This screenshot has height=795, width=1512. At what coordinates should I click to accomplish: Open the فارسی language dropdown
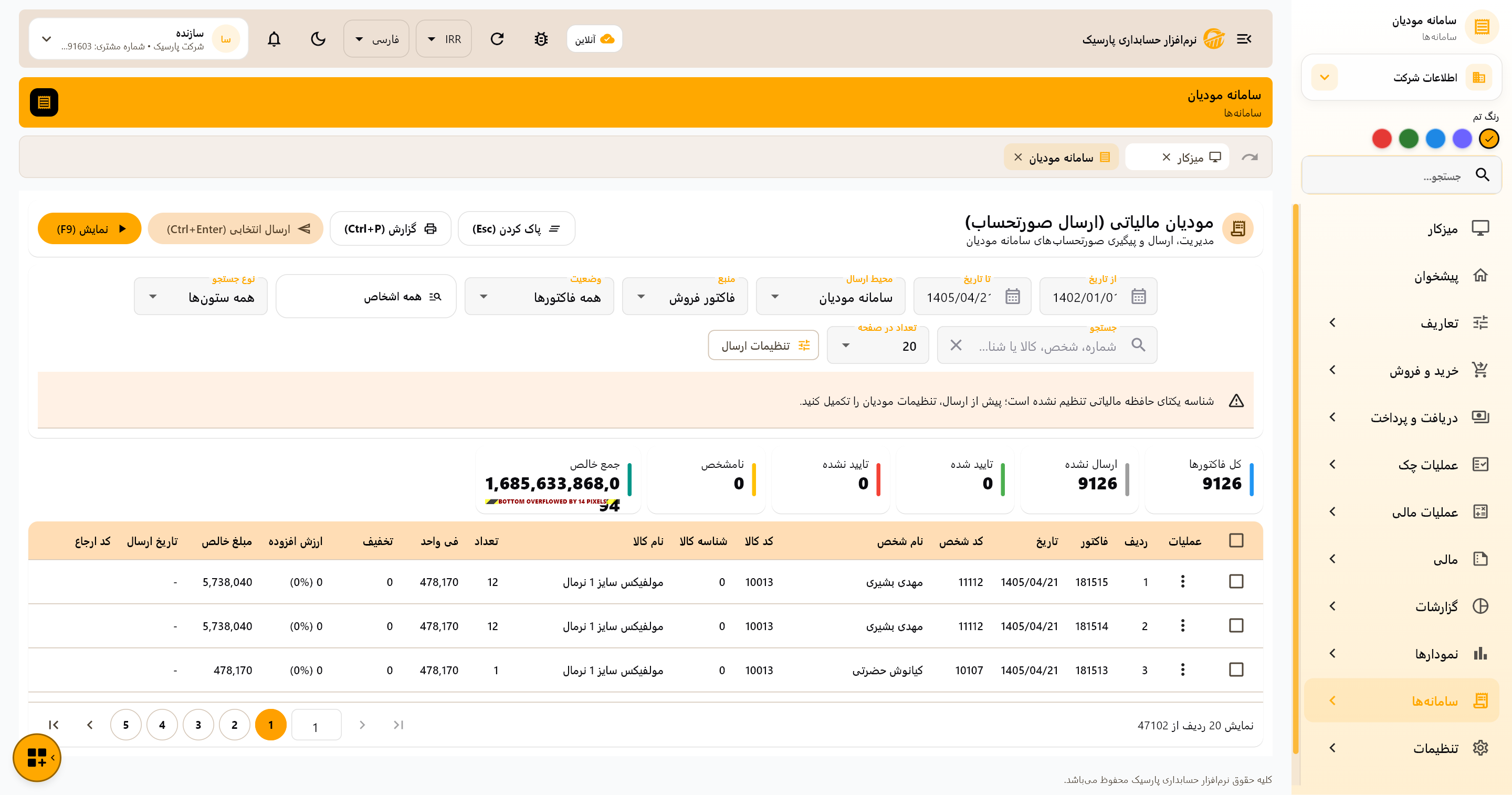point(376,39)
